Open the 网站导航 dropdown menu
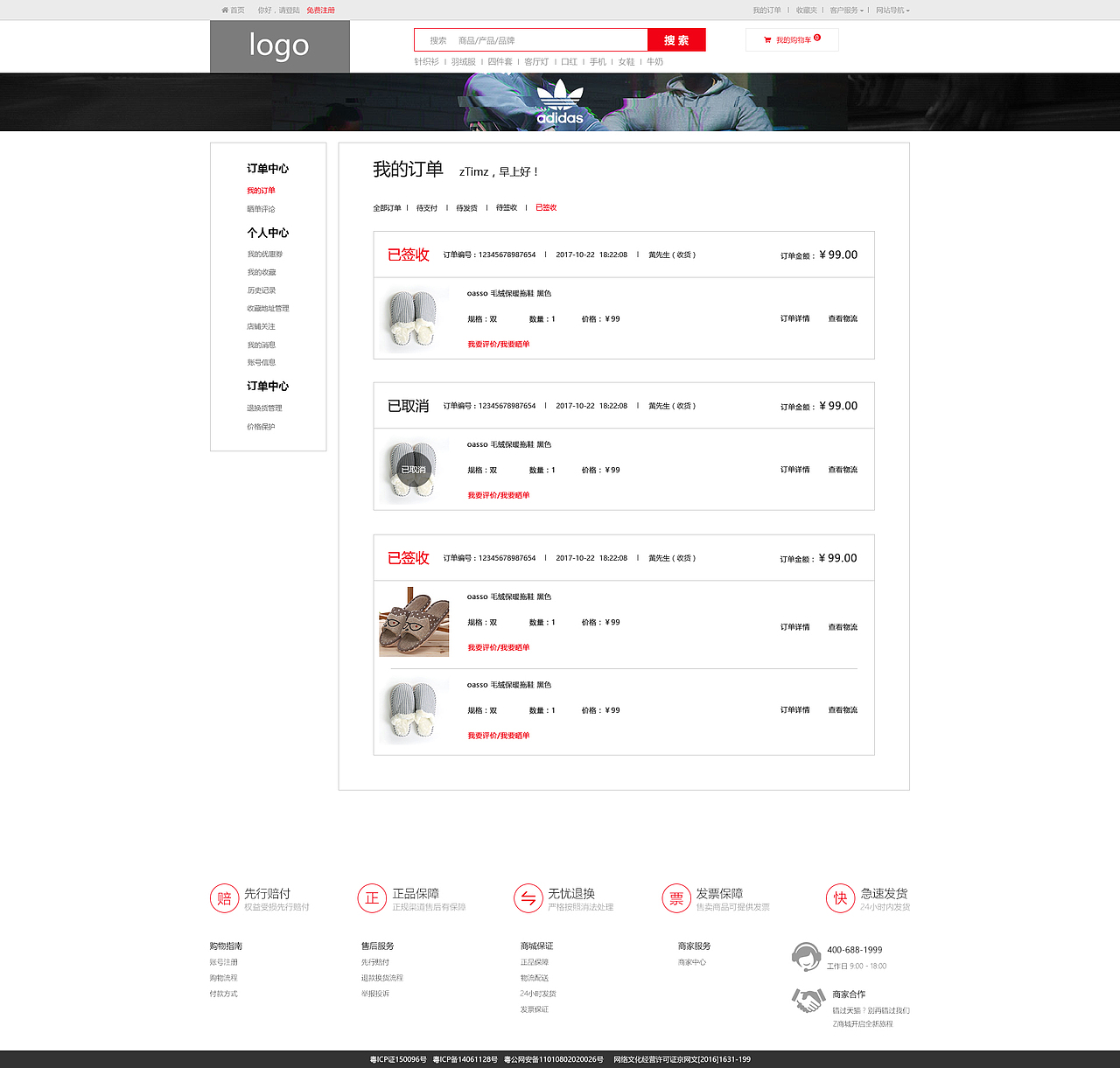The image size is (1120, 1068). (892, 10)
